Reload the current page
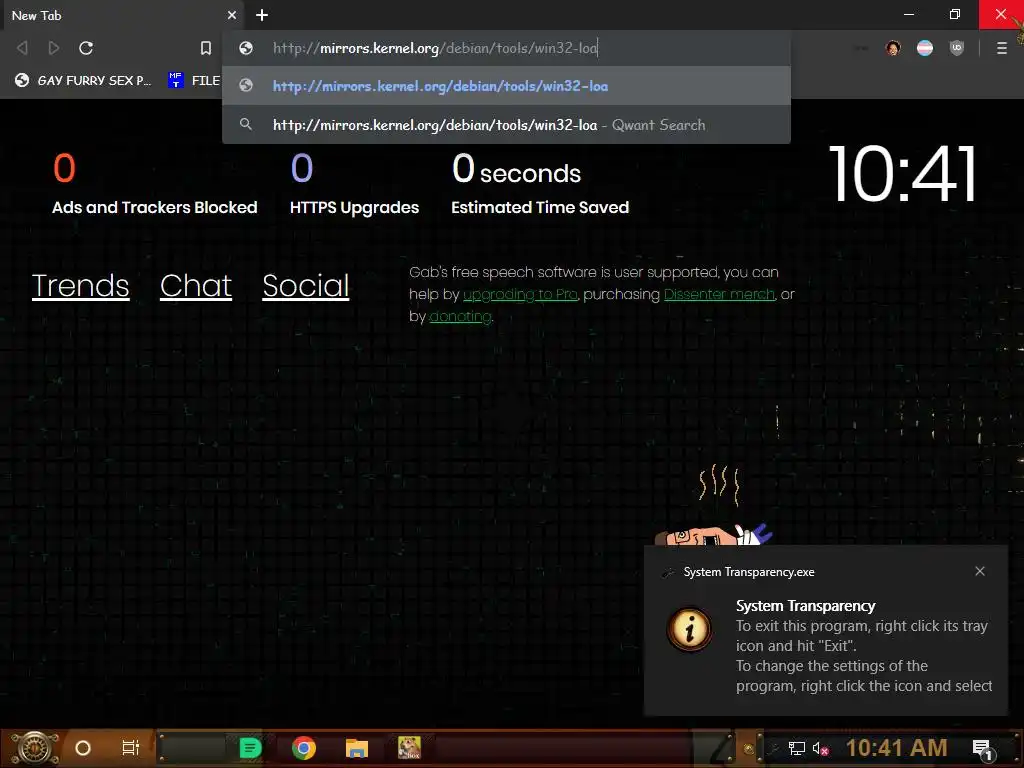The width and height of the screenshot is (1024, 768). (x=86, y=48)
